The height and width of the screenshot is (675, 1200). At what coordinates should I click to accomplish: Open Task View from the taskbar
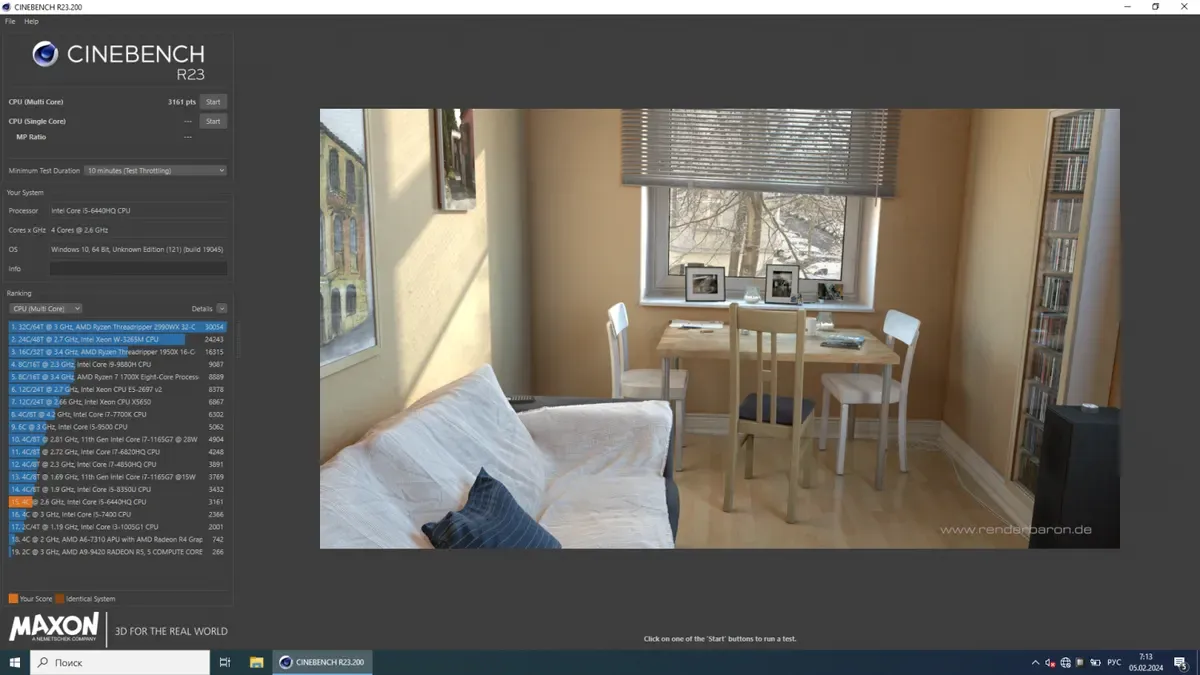225,662
